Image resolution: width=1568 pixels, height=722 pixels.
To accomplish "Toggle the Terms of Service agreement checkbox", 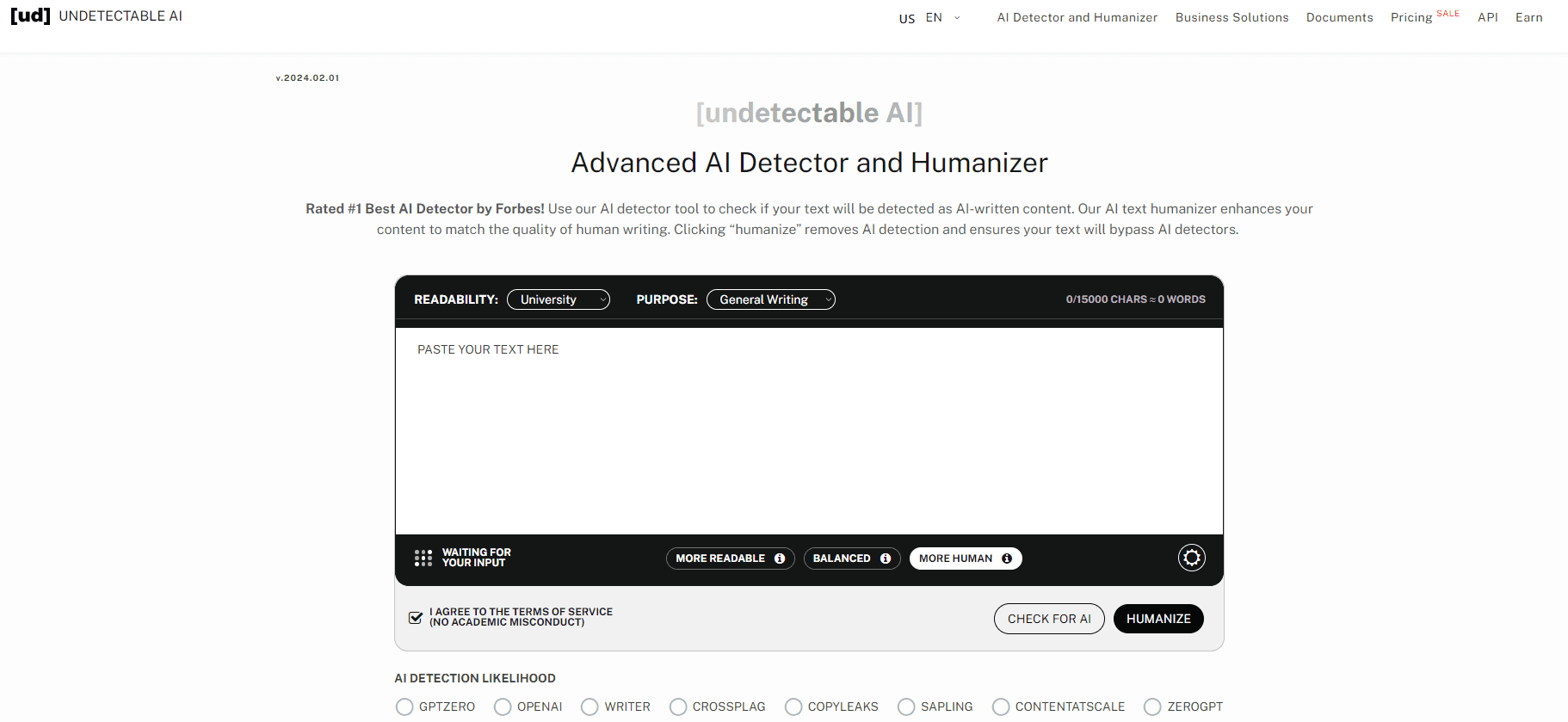I will 416,618.
